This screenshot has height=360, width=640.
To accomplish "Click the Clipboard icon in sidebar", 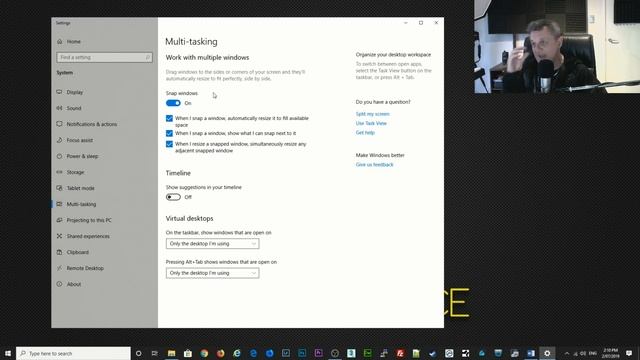I will point(60,252).
